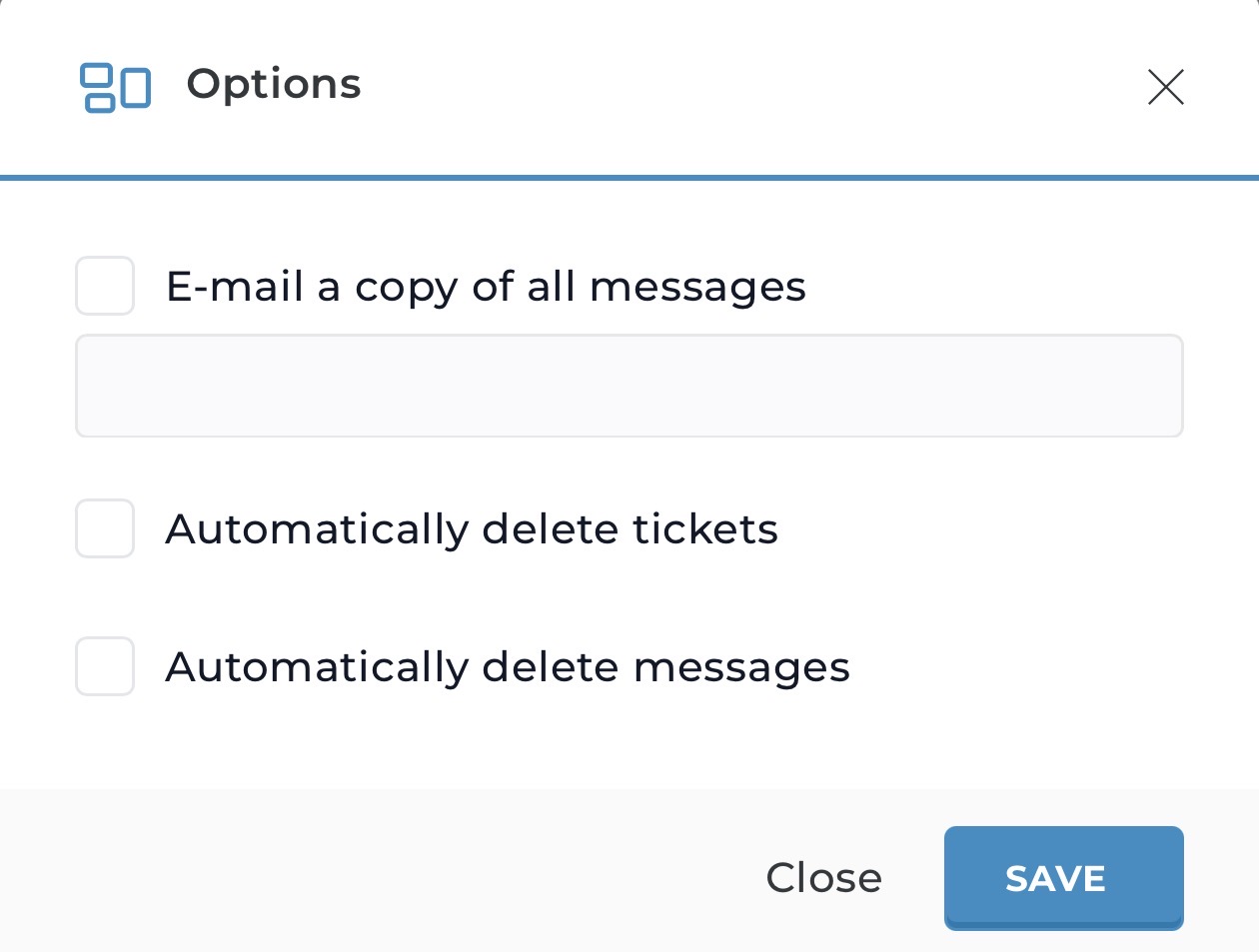Click the Close text button

tap(823, 878)
